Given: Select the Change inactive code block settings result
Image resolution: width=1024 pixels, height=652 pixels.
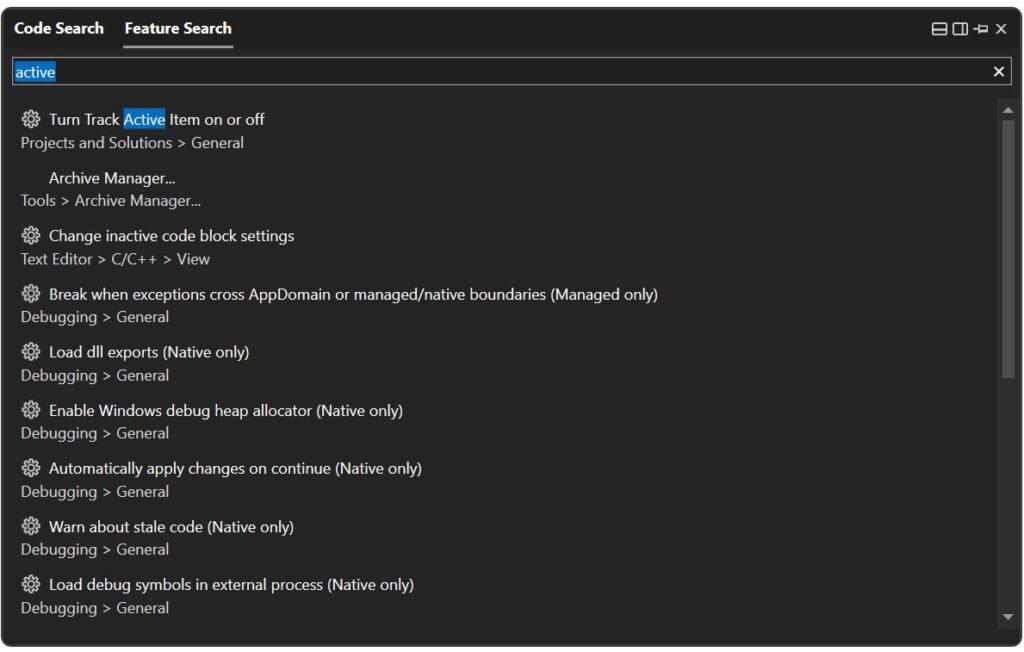Looking at the screenshot, I should tap(171, 235).
